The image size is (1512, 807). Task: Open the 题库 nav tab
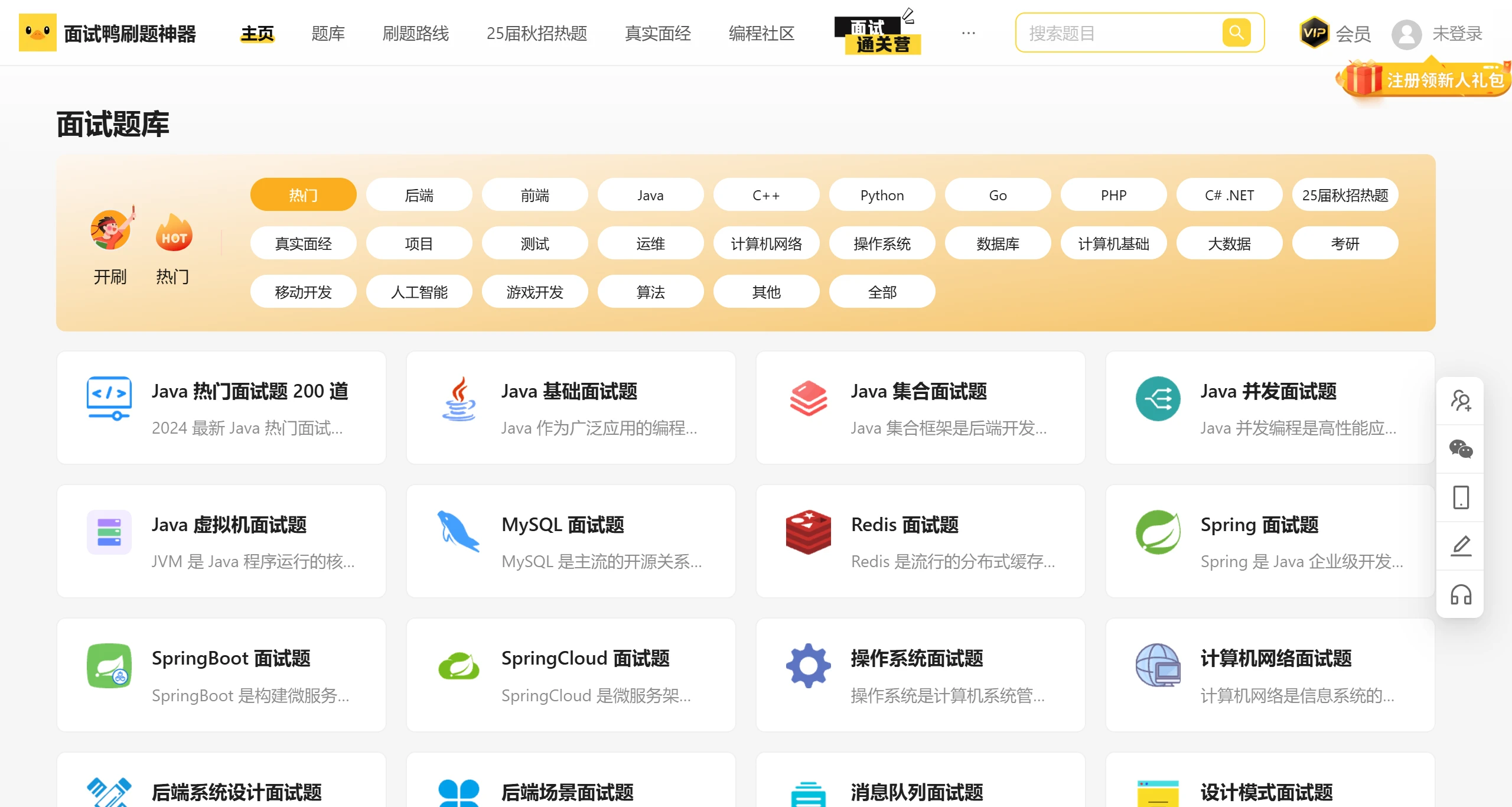point(328,34)
